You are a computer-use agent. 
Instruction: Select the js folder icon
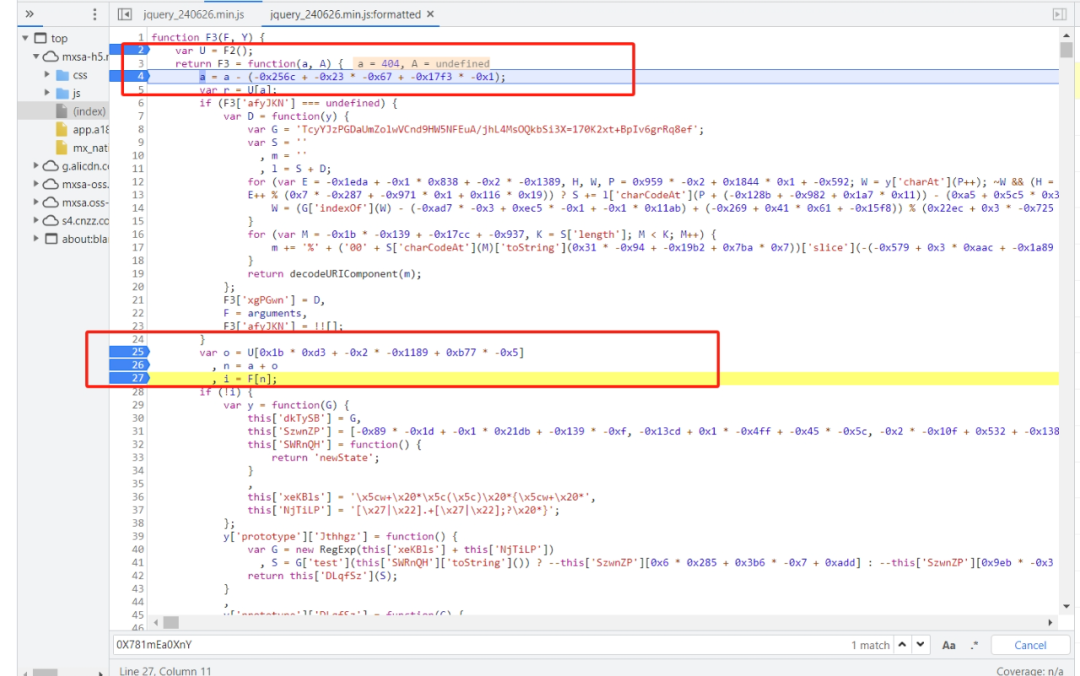(62, 92)
